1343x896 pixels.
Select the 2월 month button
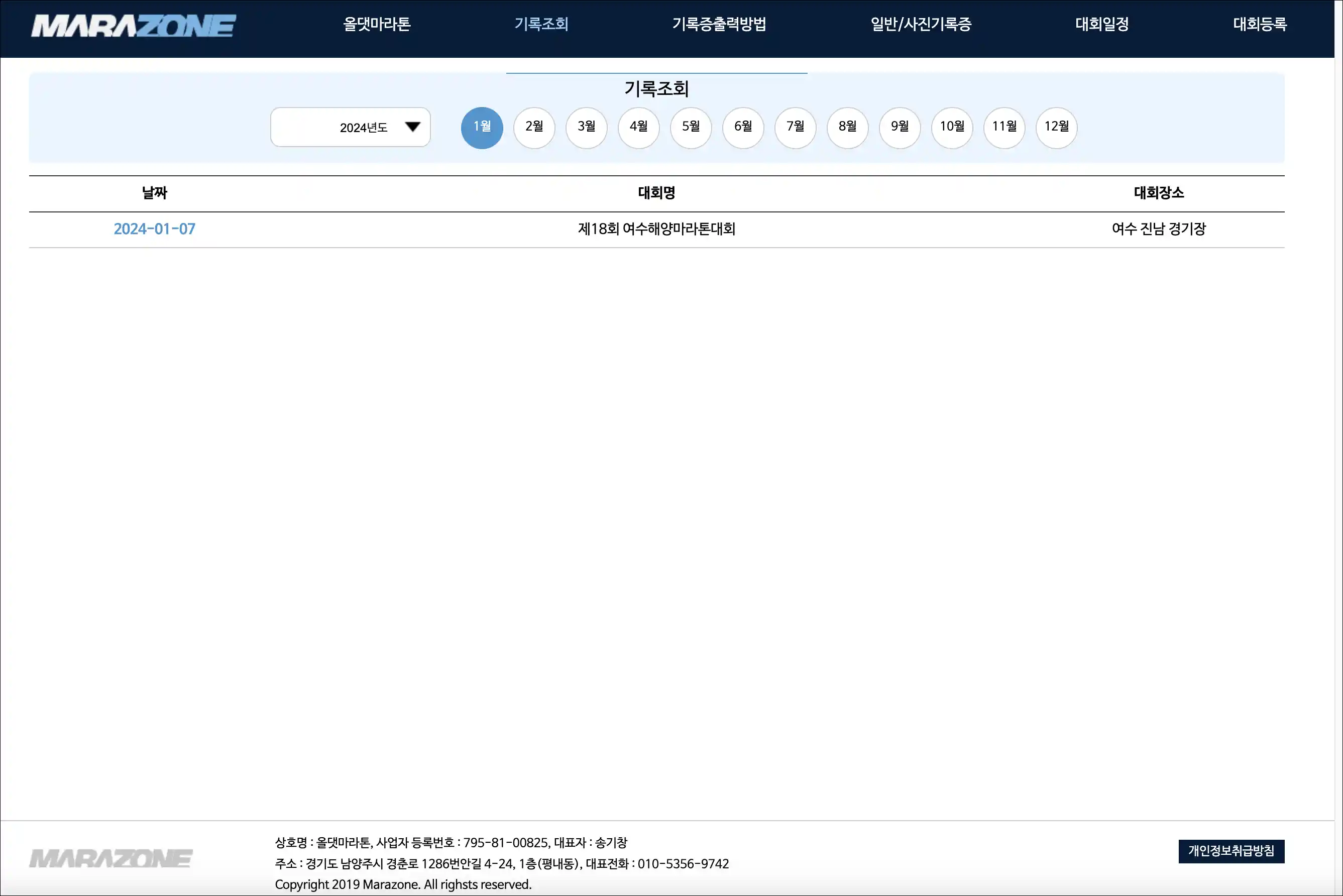point(534,128)
